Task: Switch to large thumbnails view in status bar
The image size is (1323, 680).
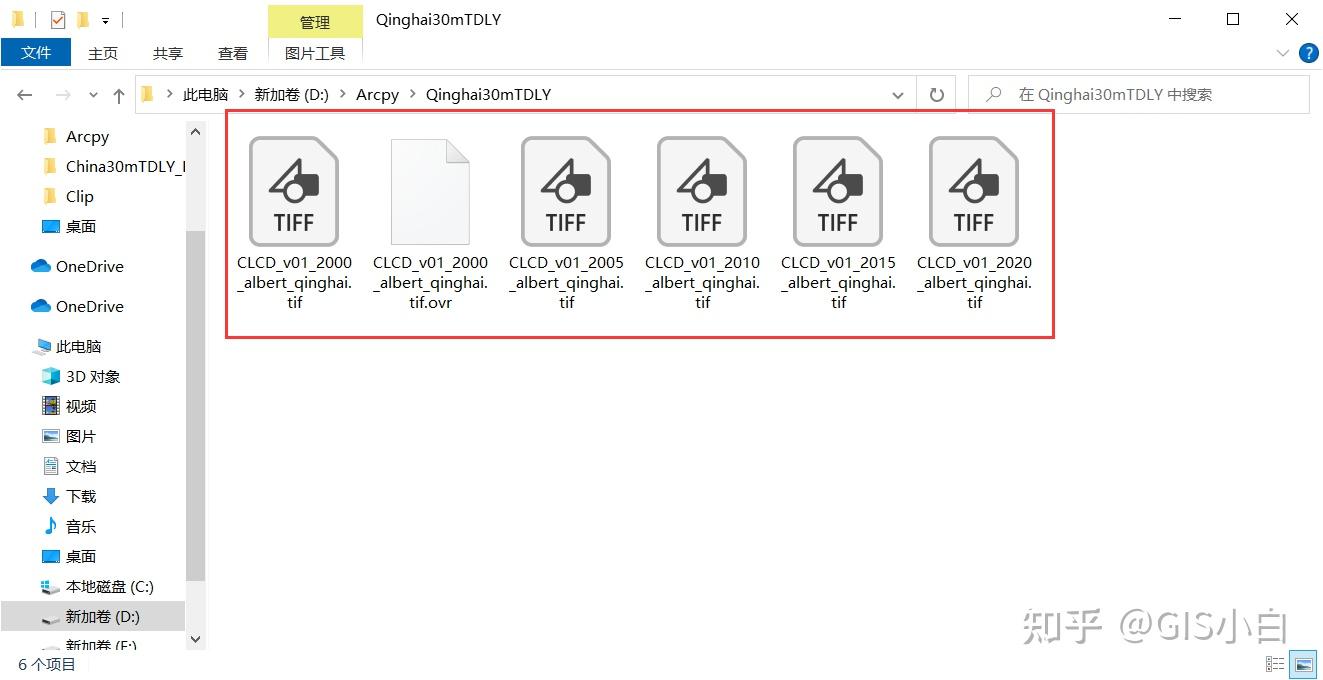Action: [1303, 663]
